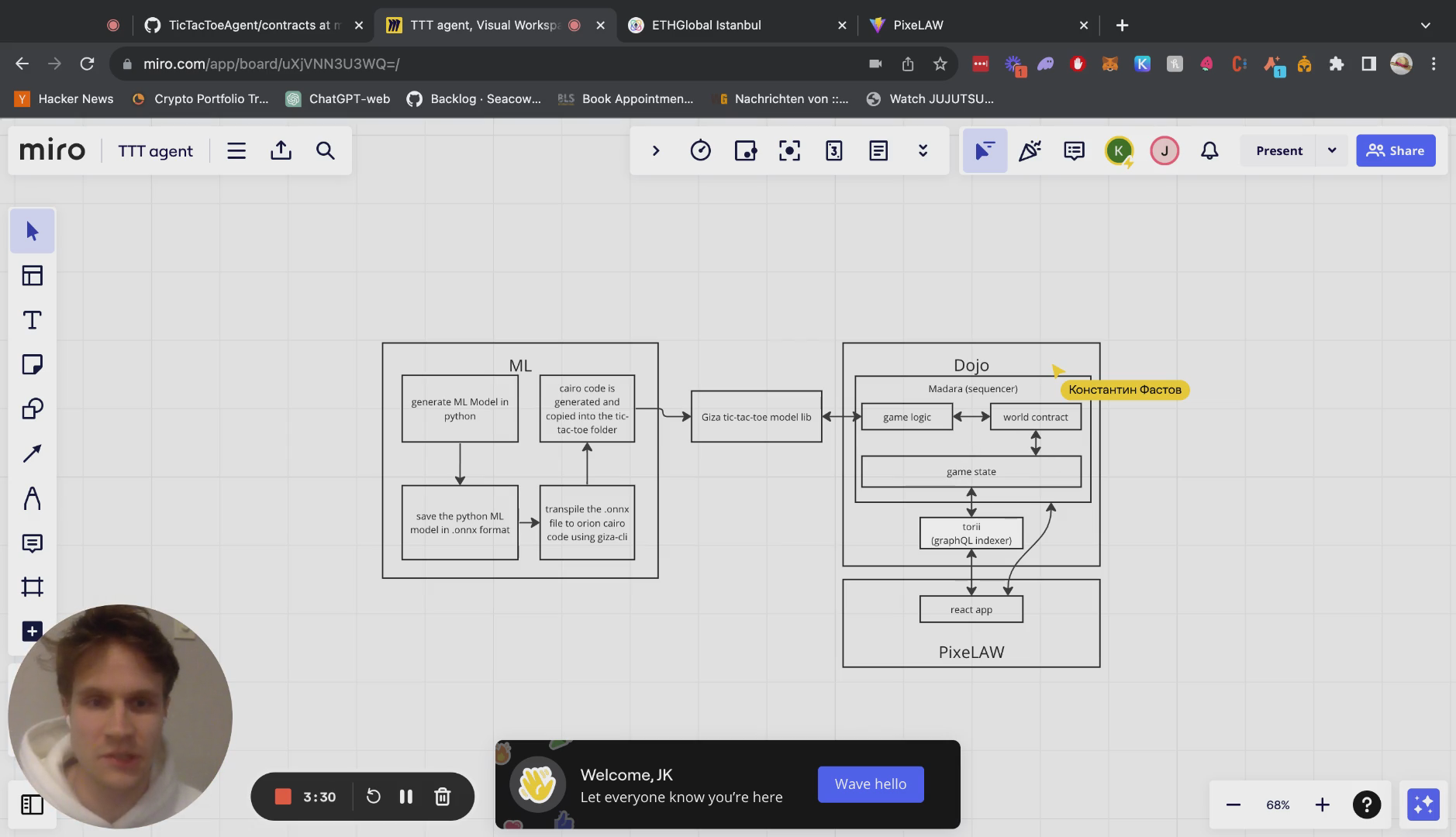The height and width of the screenshot is (837, 1456).
Task: Open more apps plus button in sidebar
Action: coord(32,631)
